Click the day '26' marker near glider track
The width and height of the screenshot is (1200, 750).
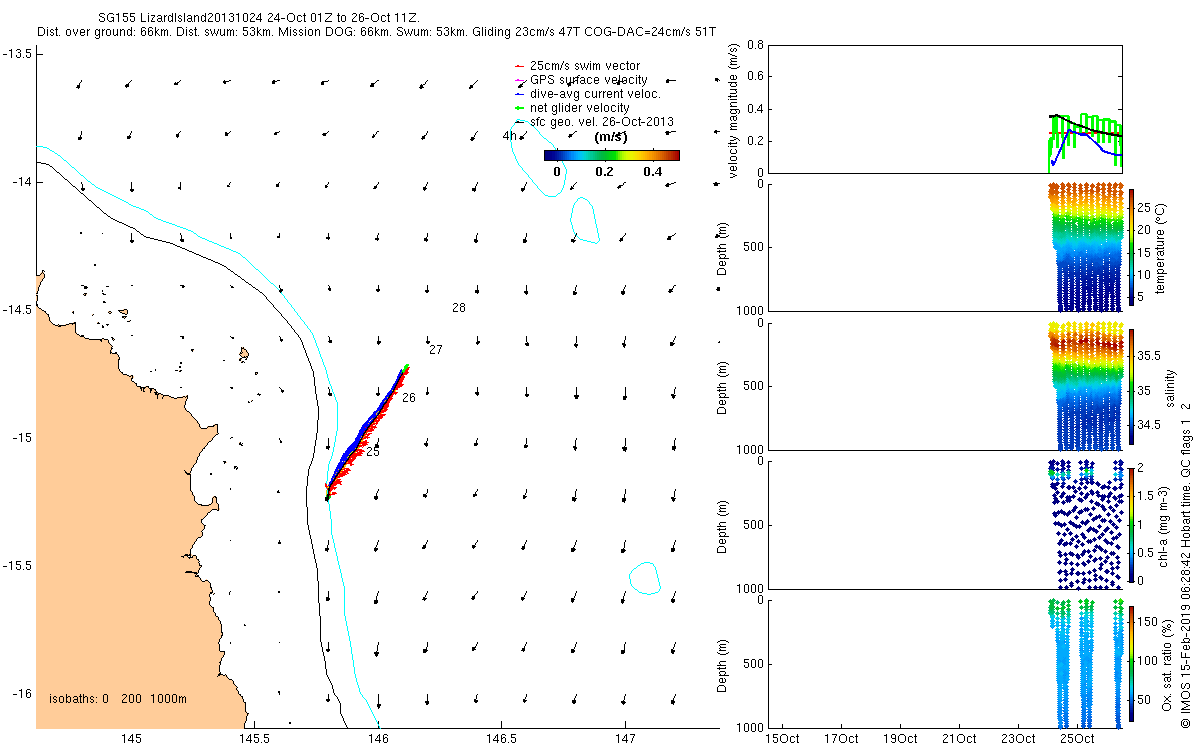pos(409,398)
